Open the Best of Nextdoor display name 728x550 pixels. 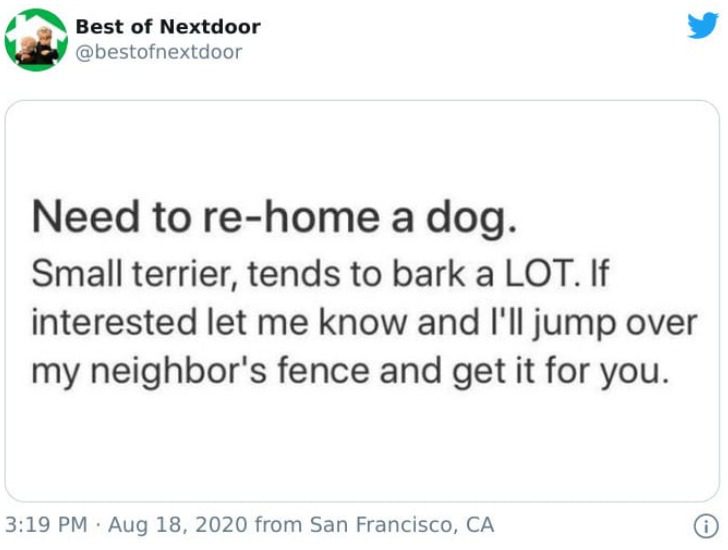point(168,26)
